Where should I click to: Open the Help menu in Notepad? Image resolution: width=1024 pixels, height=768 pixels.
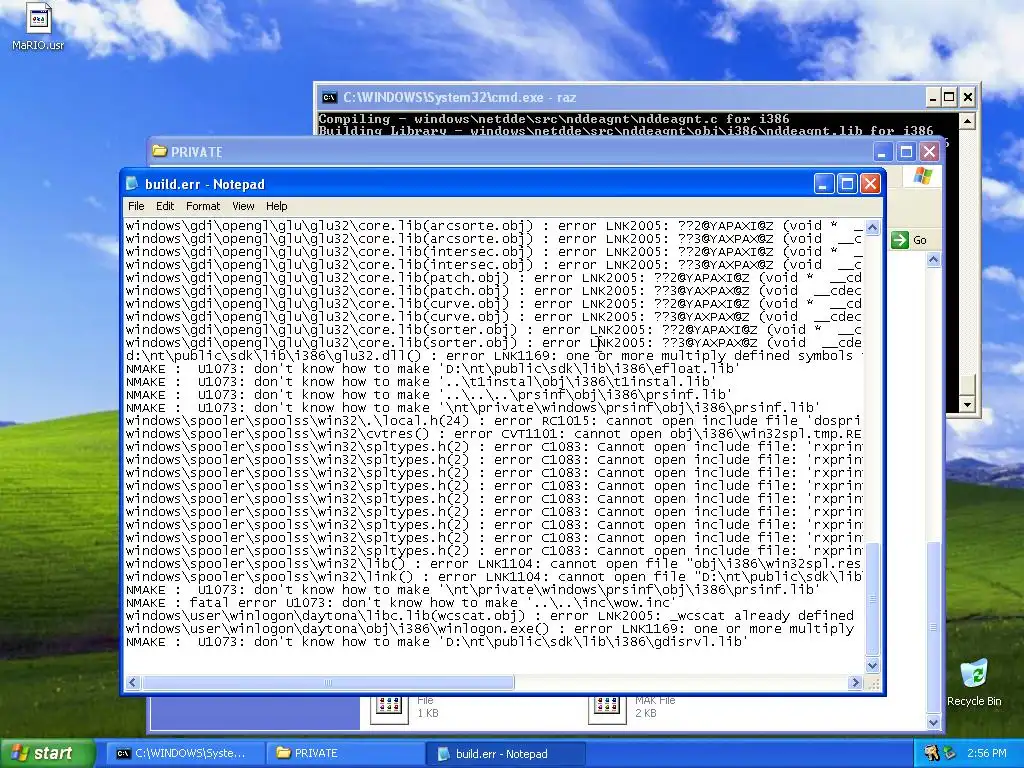[276, 206]
